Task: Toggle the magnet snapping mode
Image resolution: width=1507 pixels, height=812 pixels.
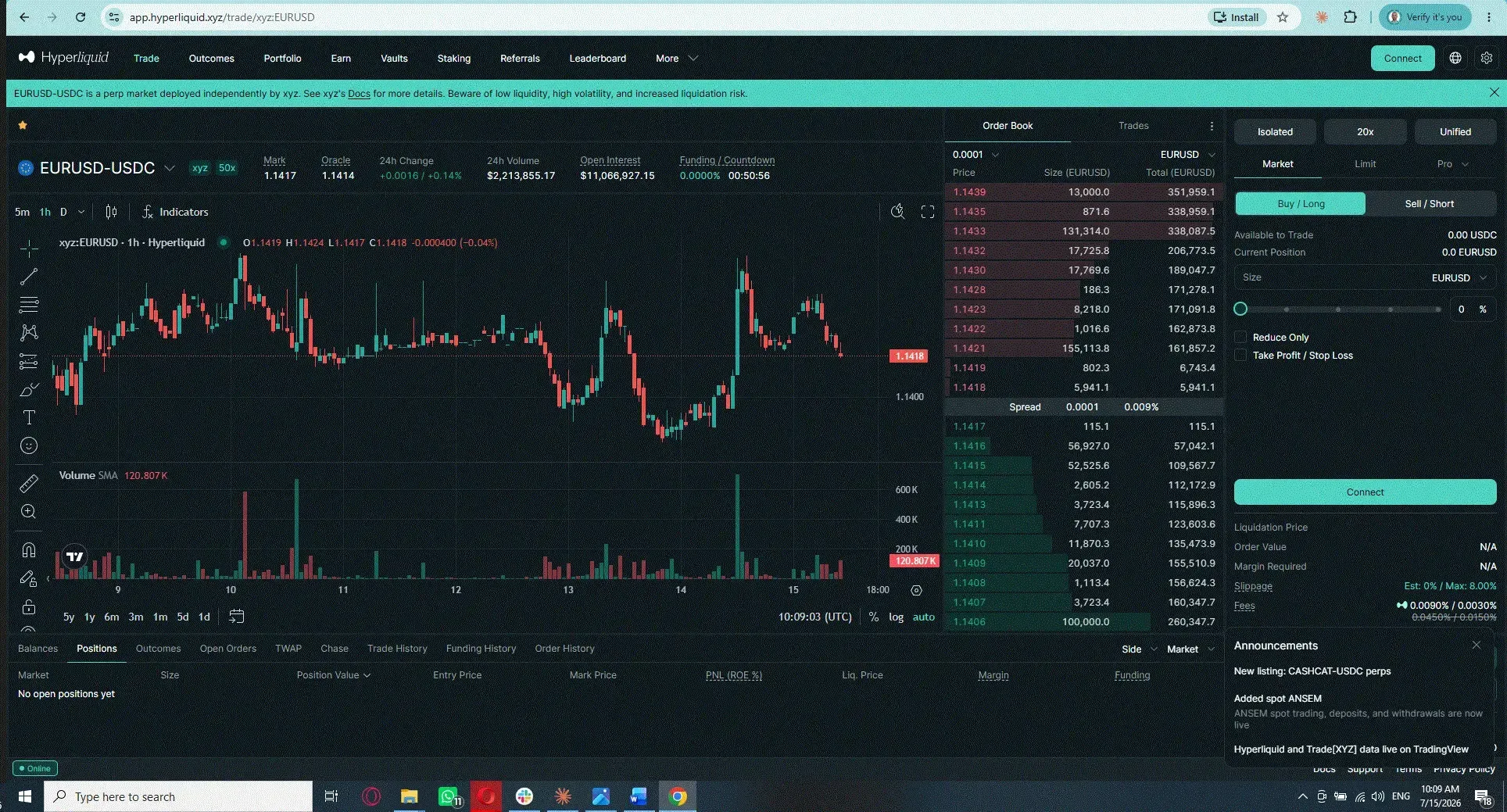Action: pos(29,550)
